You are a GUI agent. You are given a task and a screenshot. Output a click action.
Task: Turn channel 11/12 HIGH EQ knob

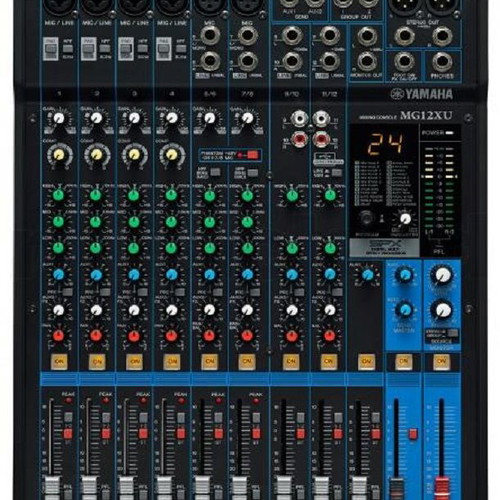click(330, 195)
